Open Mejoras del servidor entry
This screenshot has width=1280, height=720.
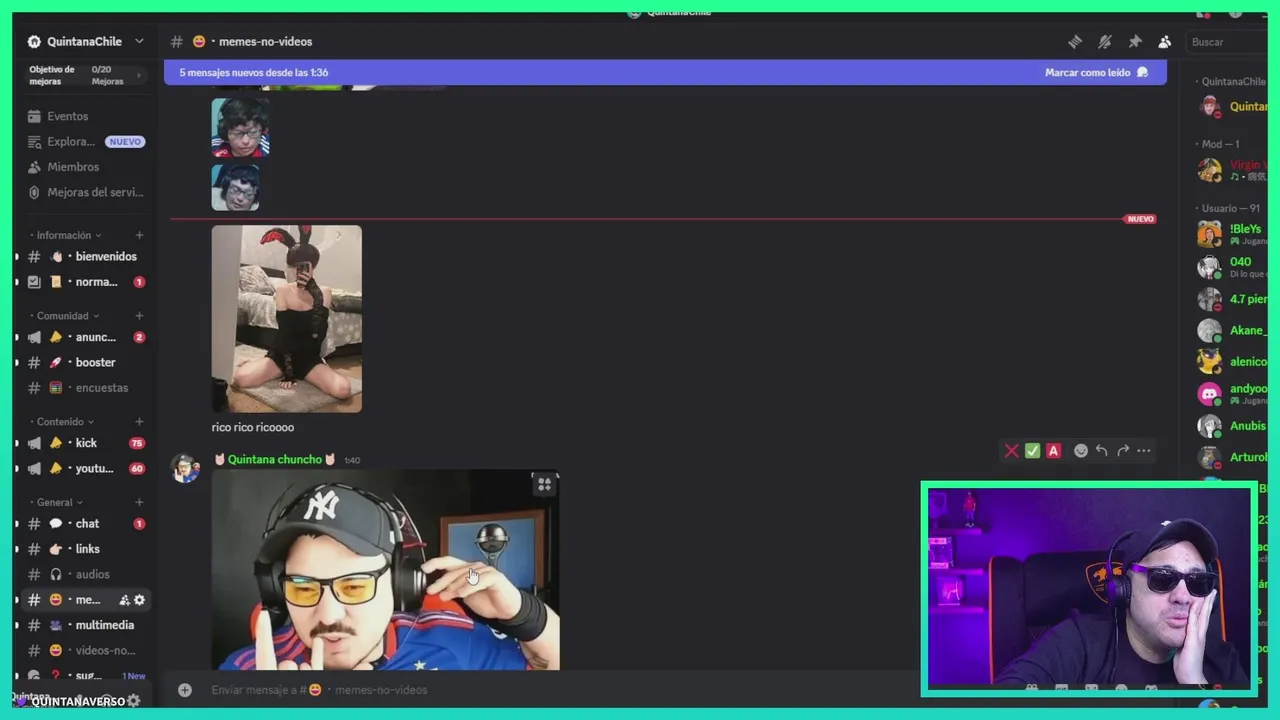[86, 192]
